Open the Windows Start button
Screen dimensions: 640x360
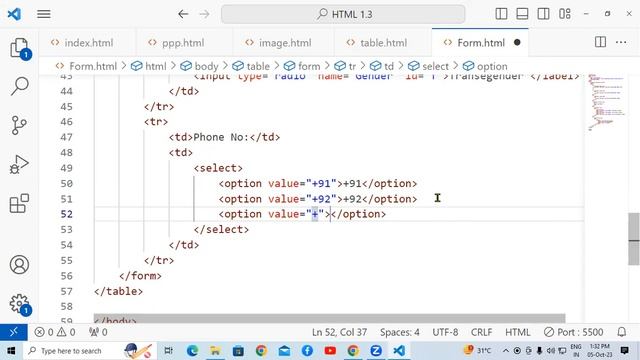coord(11,351)
